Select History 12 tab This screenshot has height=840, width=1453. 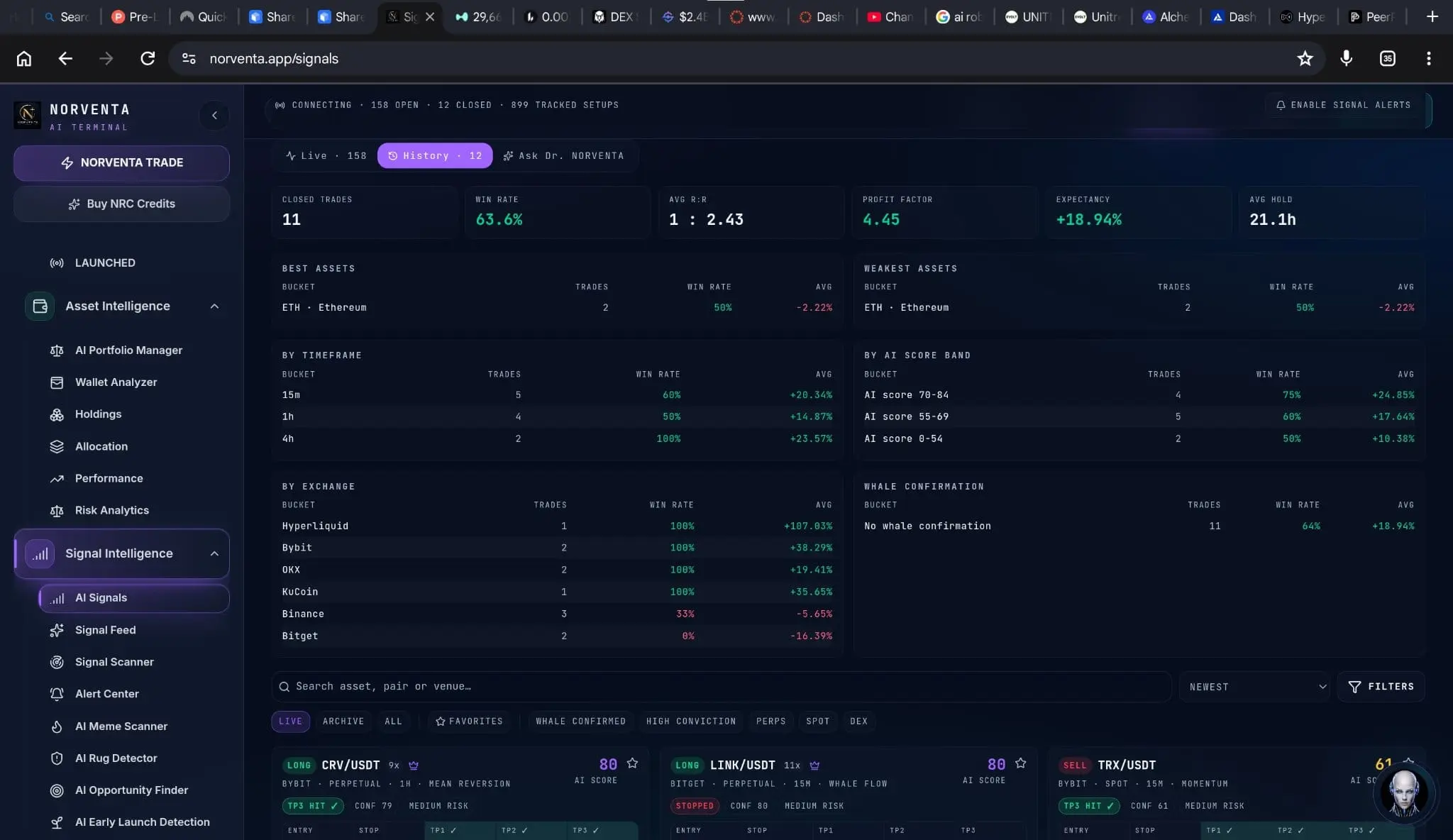(435, 155)
